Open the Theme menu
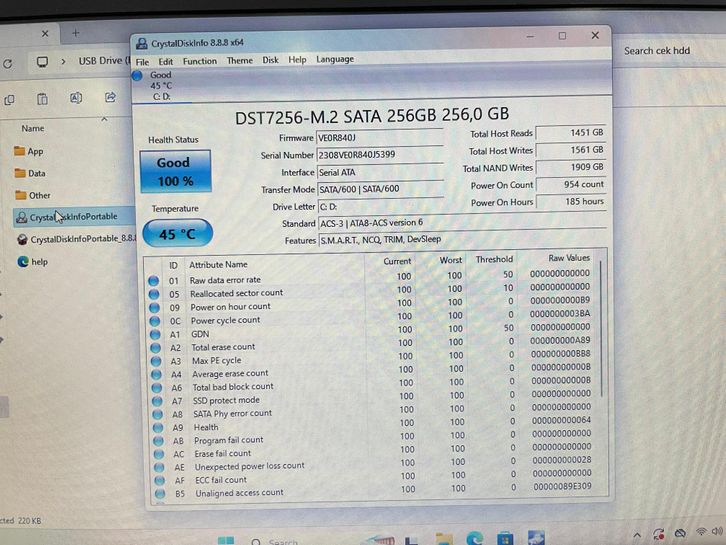 (239, 61)
